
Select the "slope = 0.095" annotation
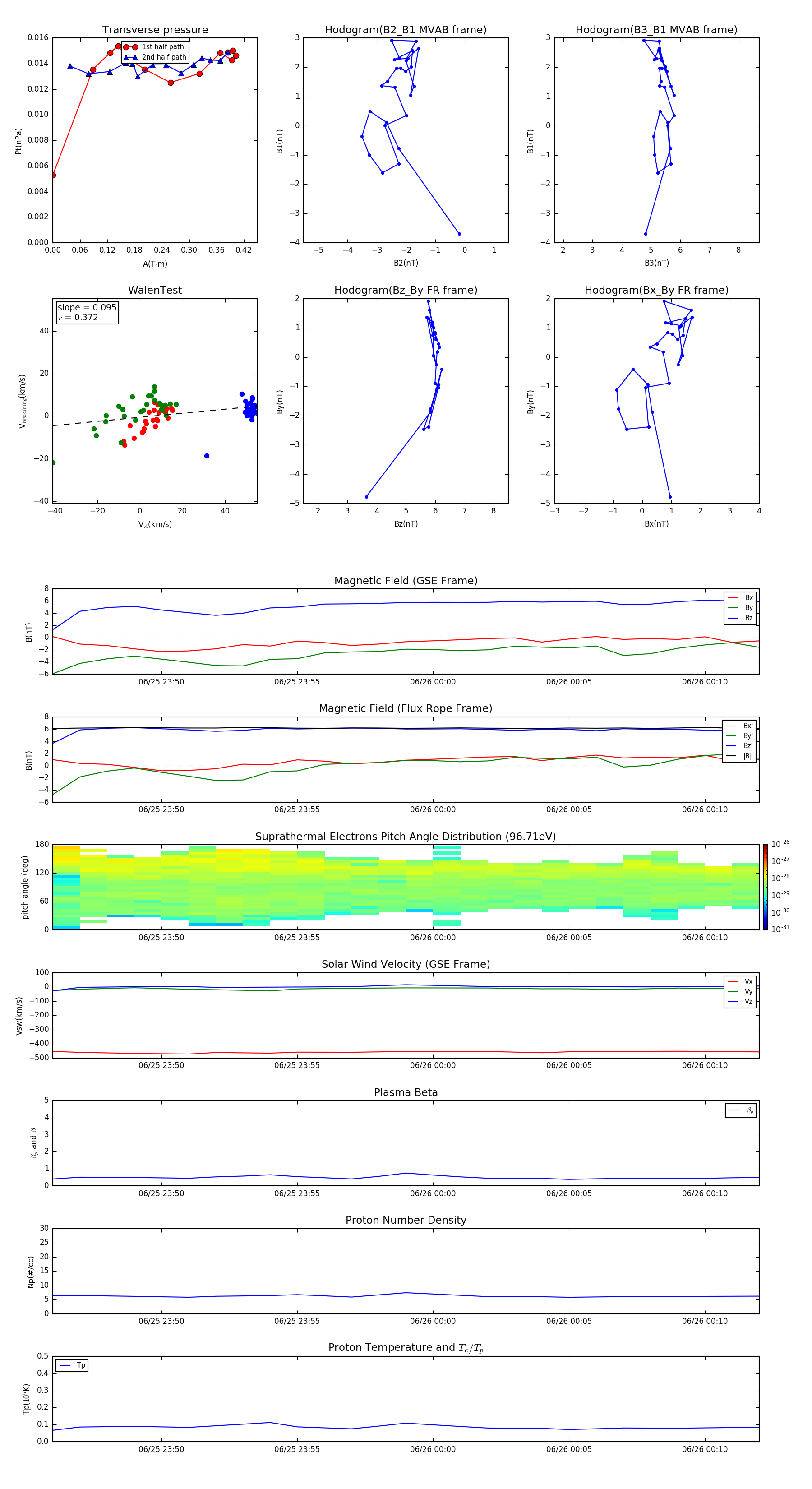(87, 308)
